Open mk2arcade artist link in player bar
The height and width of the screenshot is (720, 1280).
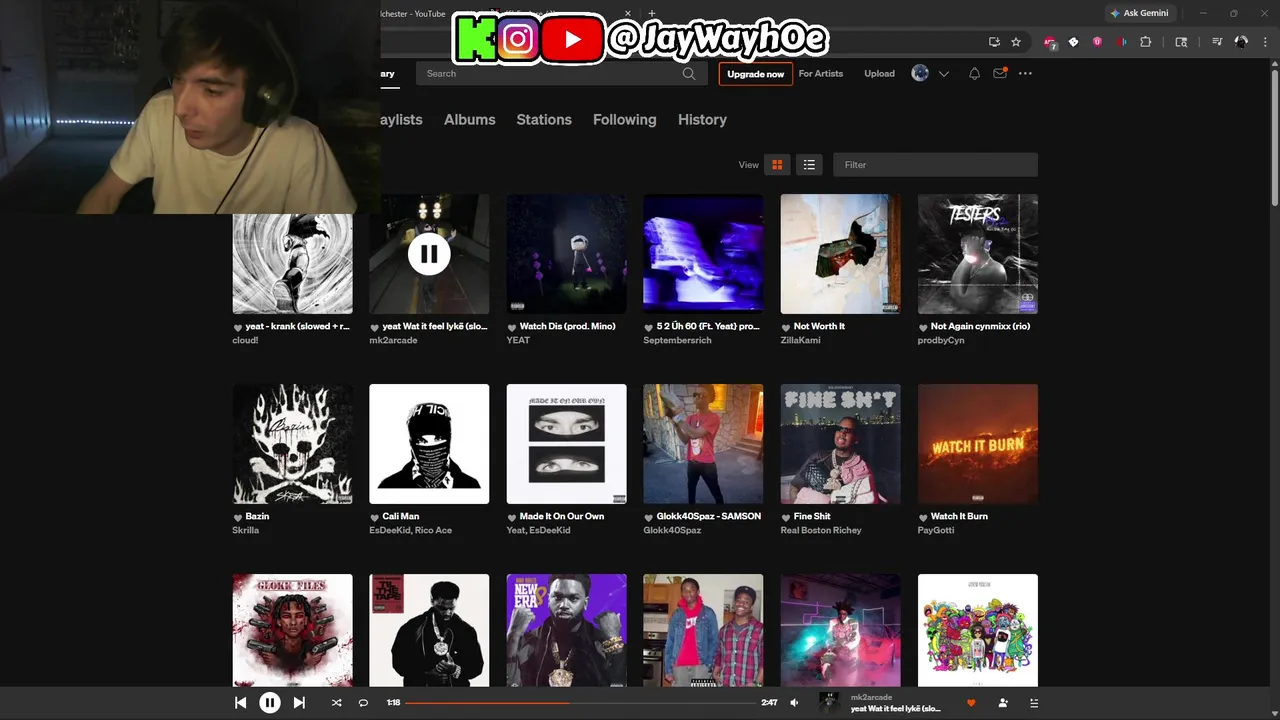pos(870,697)
